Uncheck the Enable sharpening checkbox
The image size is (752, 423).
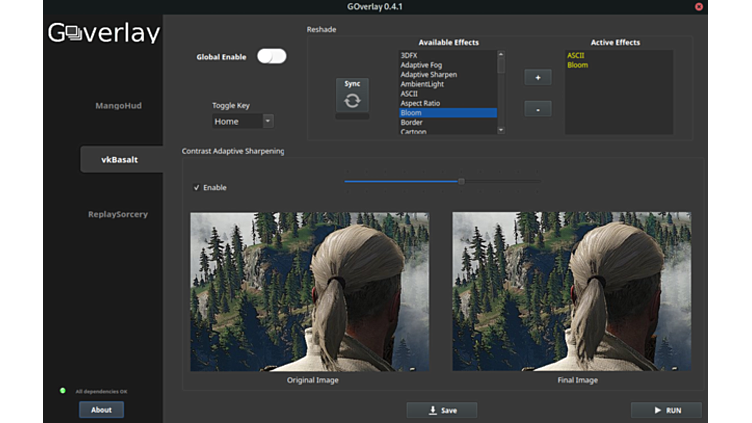tap(196, 187)
